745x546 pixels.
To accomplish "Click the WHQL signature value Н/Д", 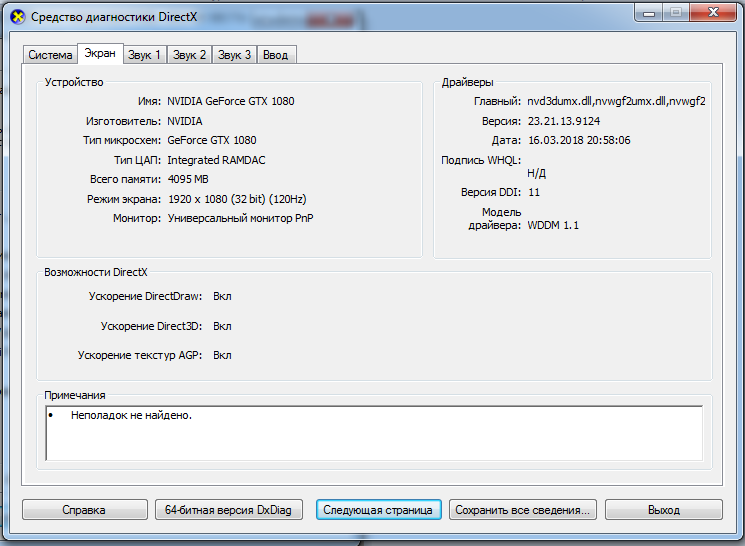I will click(536, 173).
